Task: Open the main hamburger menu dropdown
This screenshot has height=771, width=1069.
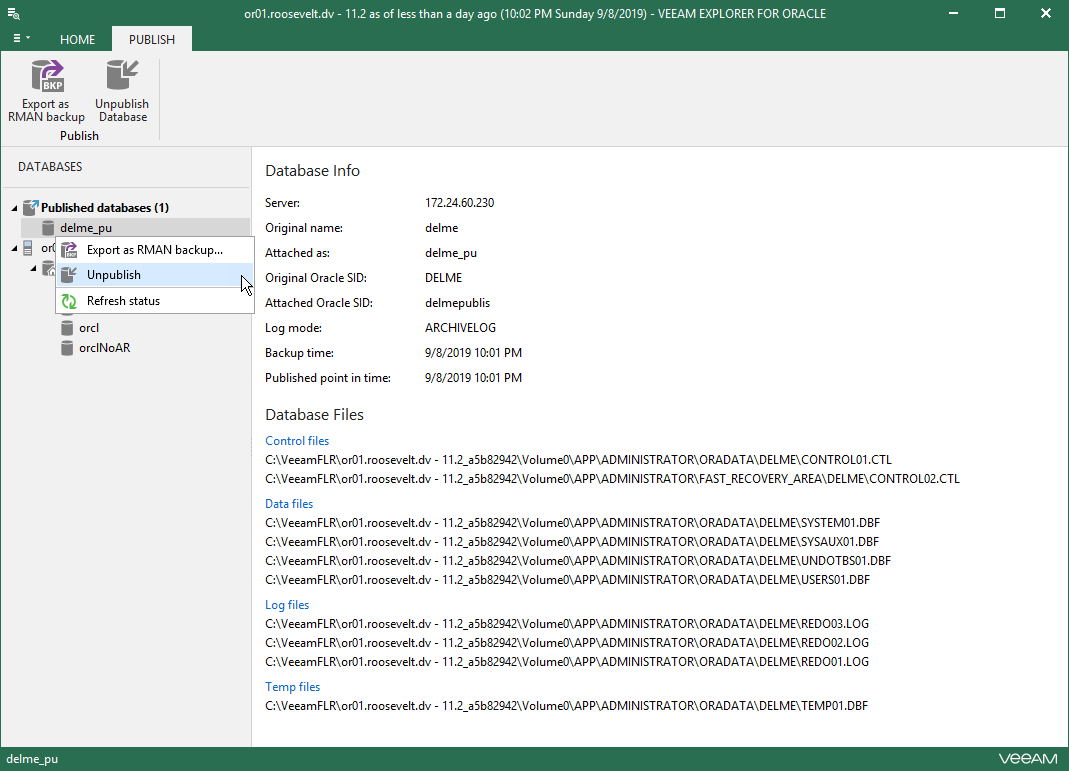Action: tap(21, 38)
